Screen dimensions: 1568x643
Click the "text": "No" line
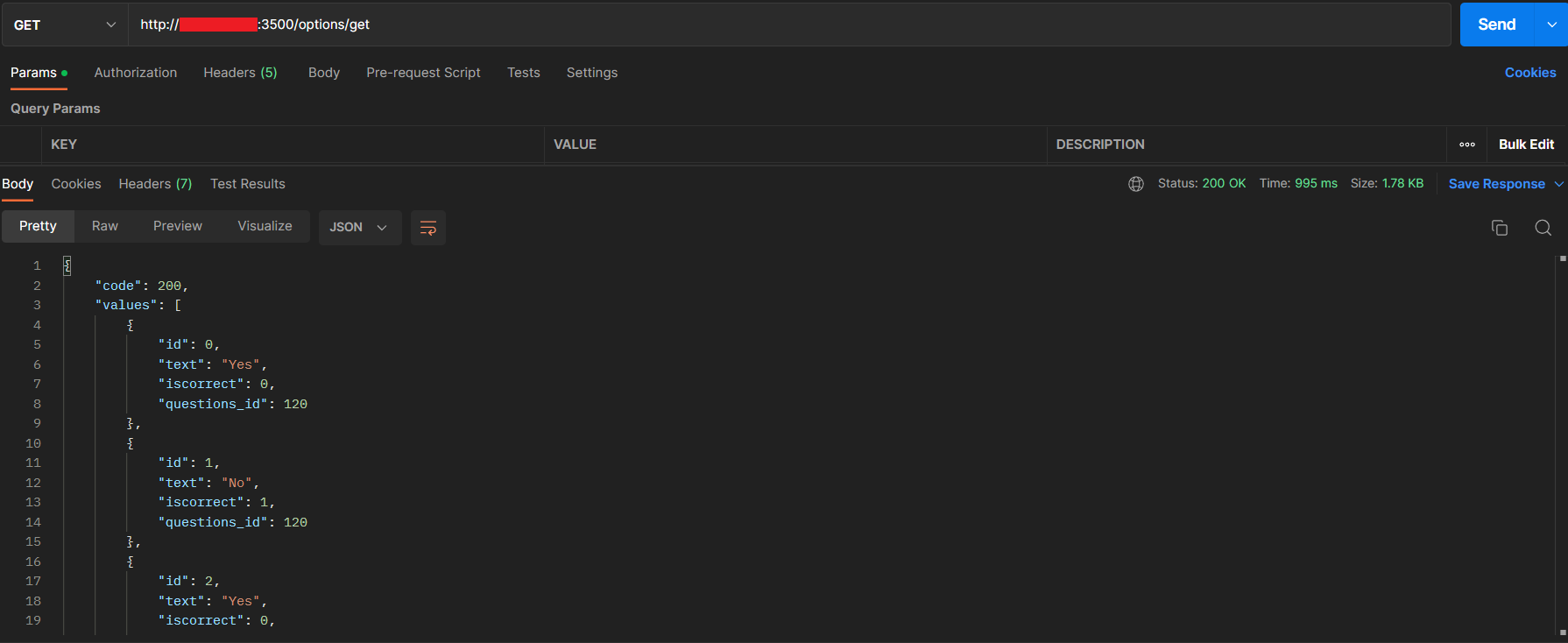pos(208,483)
